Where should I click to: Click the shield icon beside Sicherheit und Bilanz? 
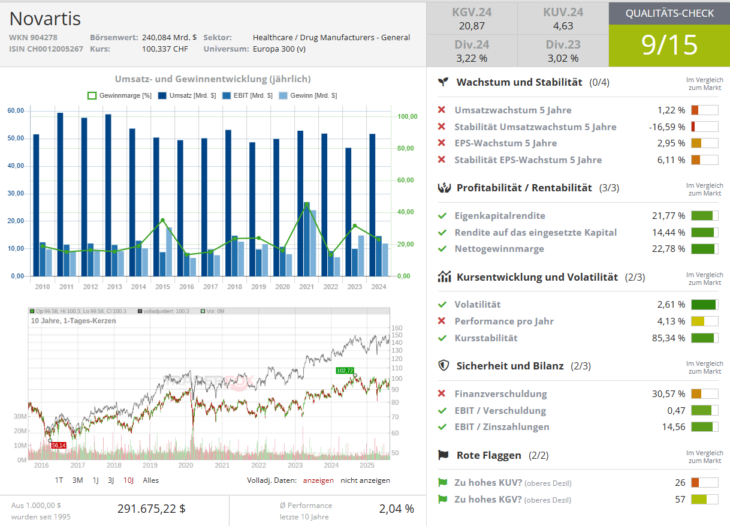point(444,366)
